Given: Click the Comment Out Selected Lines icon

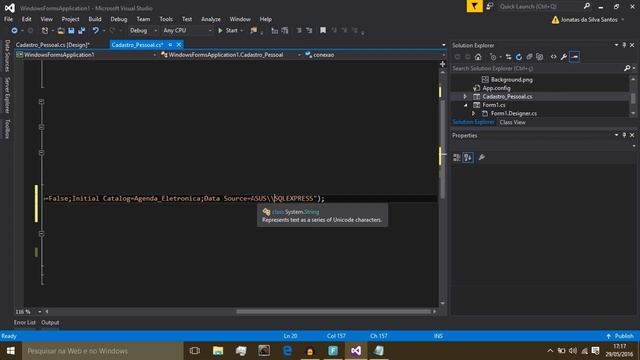Looking at the screenshot, I should coord(299,31).
